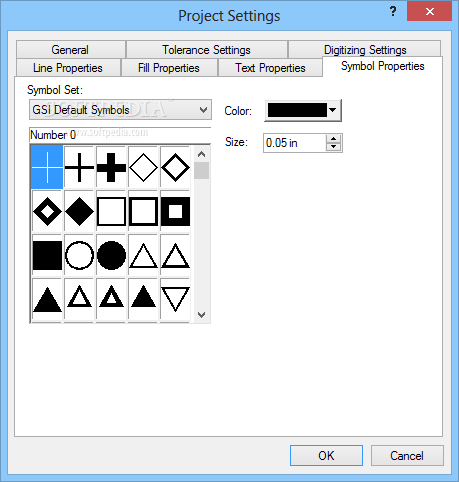The width and height of the screenshot is (459, 482).
Task: Open the Symbol Set dropdown list
Action: (x=120, y=110)
